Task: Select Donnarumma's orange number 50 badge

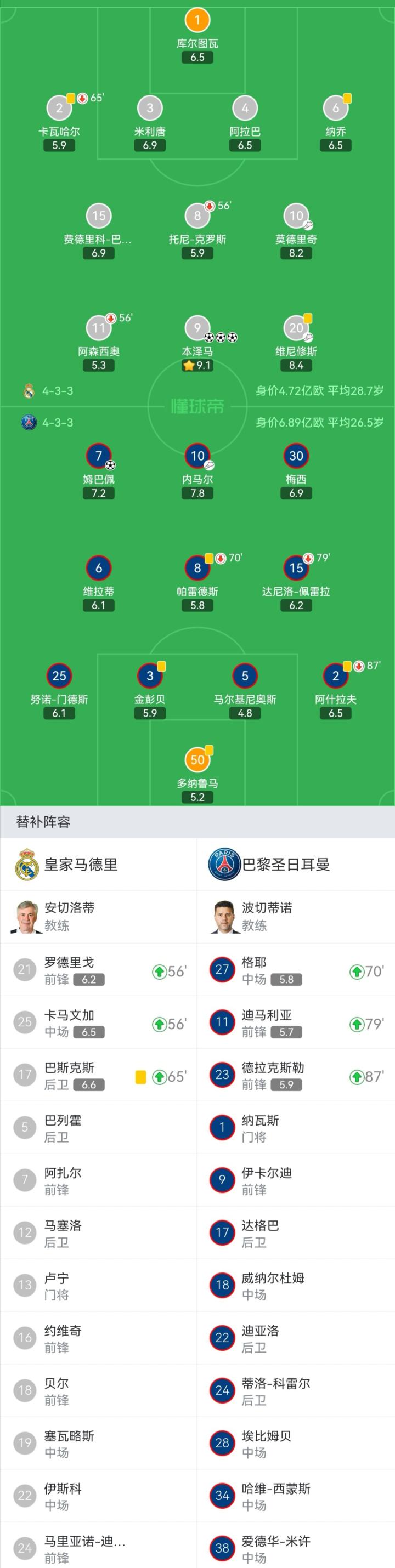Action: pyautogui.click(x=197, y=760)
